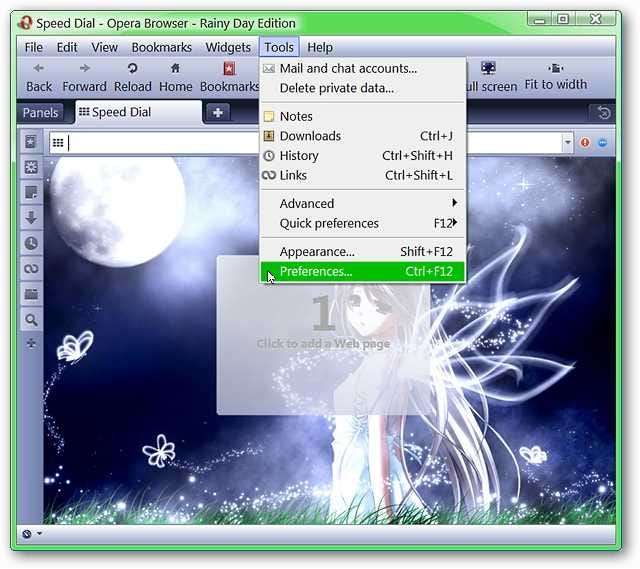Open the Notes side panel icon

tap(31, 193)
